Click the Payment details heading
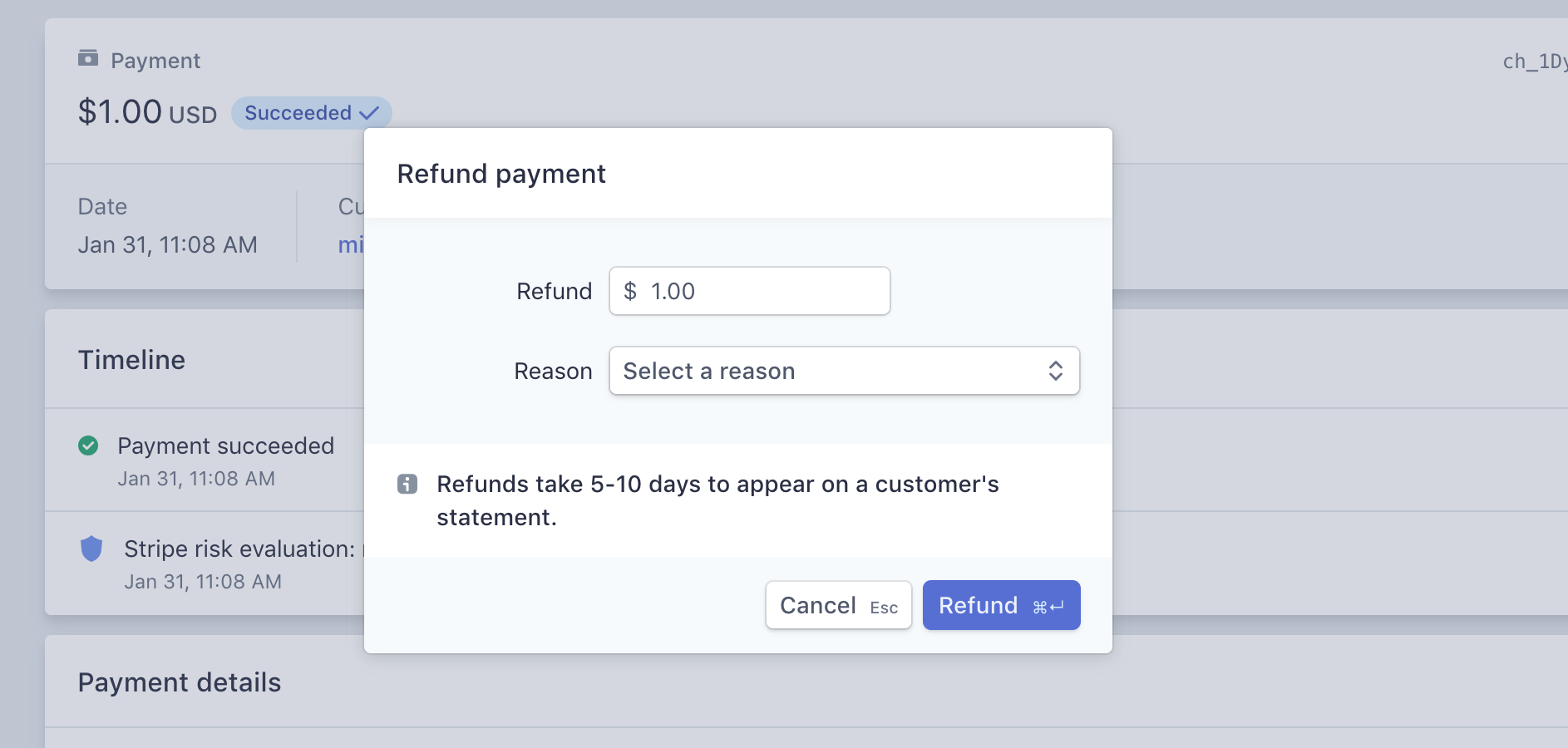This screenshot has width=1568, height=748. pos(180,682)
